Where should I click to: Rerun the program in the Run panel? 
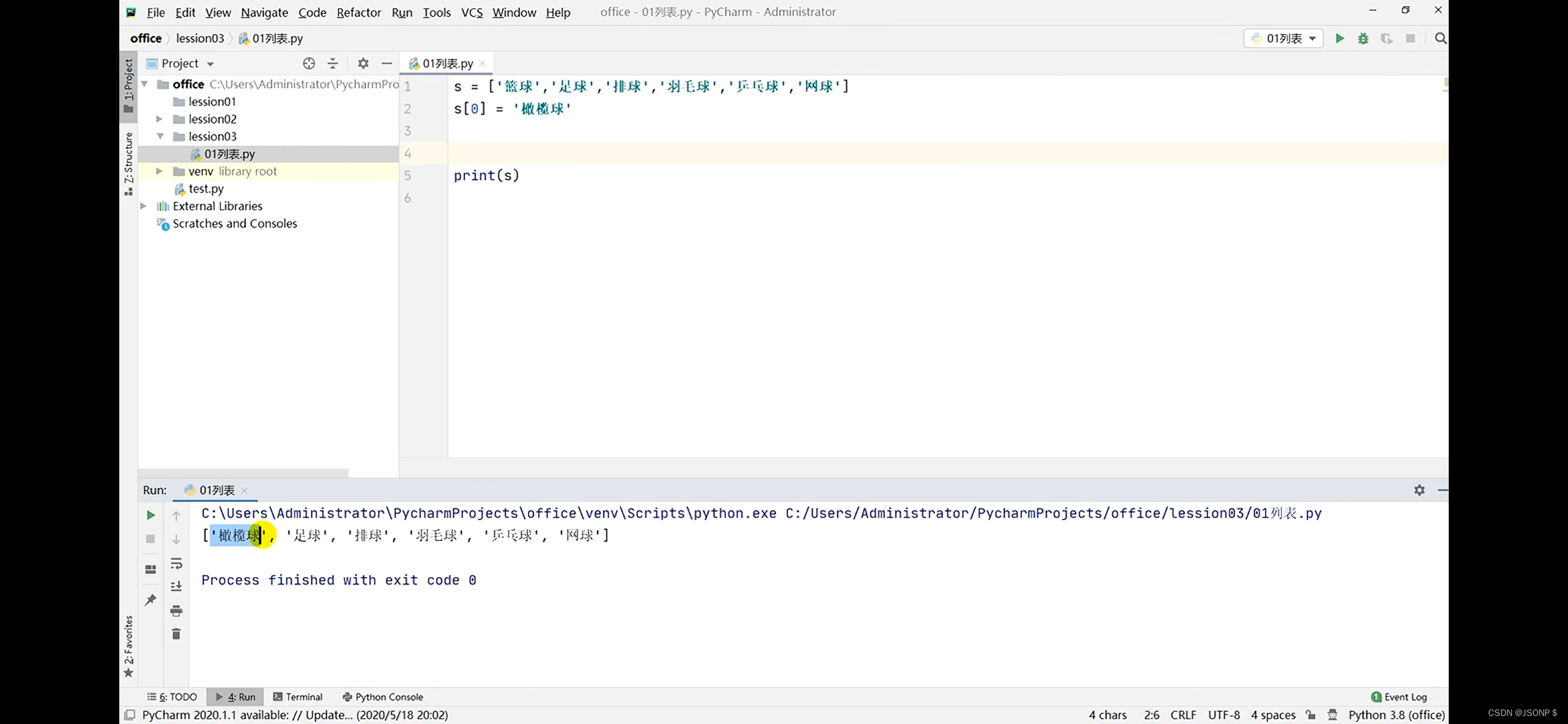click(151, 515)
